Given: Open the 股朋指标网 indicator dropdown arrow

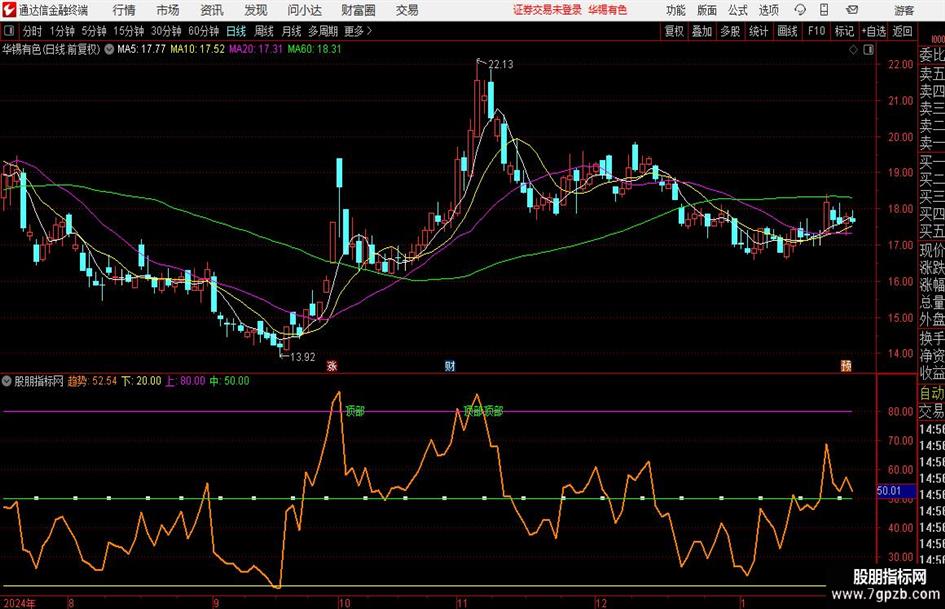Looking at the screenshot, I should [x=7, y=380].
